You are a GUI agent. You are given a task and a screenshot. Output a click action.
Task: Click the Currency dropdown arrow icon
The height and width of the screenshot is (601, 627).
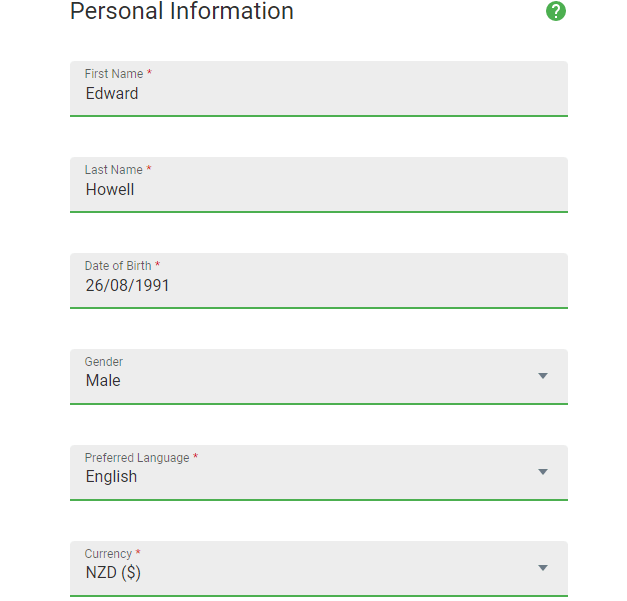542,568
